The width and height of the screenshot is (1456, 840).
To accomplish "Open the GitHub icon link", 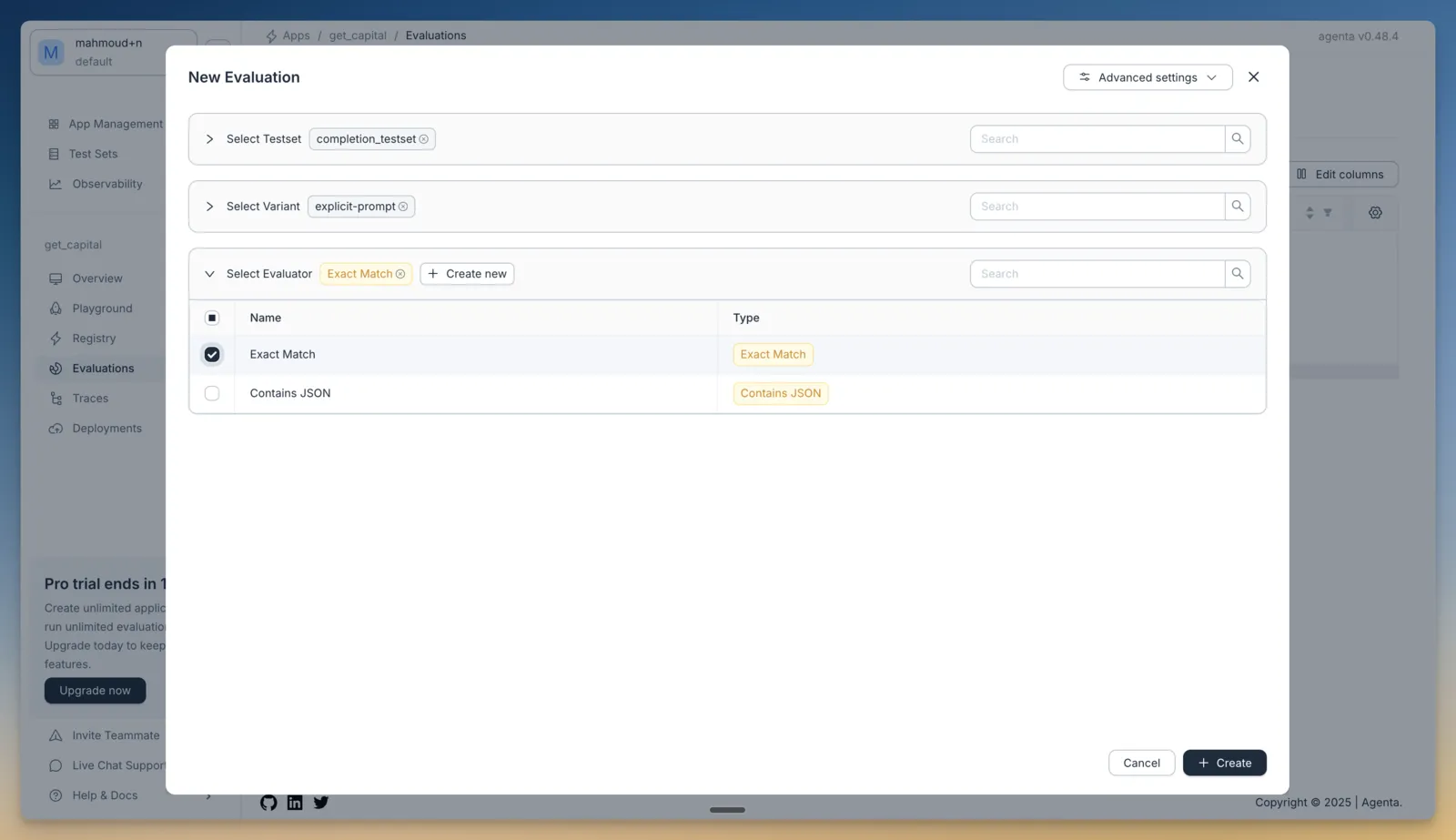I will pos(268,803).
